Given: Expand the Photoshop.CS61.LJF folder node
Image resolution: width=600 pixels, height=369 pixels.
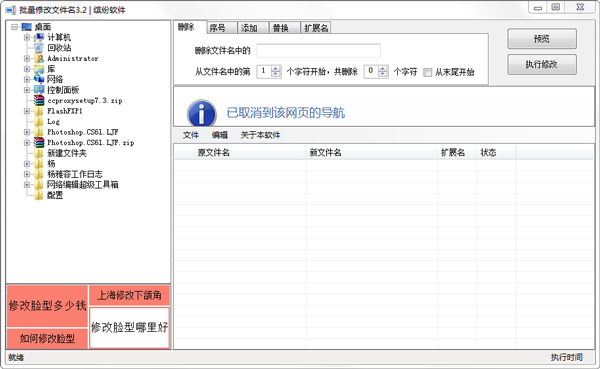Looking at the screenshot, I should point(27,132).
